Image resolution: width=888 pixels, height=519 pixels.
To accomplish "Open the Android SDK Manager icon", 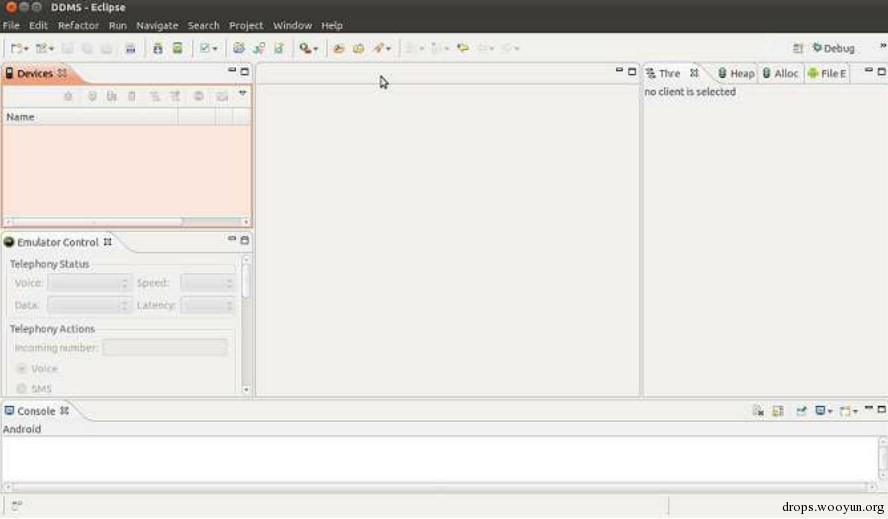I will tap(158, 48).
